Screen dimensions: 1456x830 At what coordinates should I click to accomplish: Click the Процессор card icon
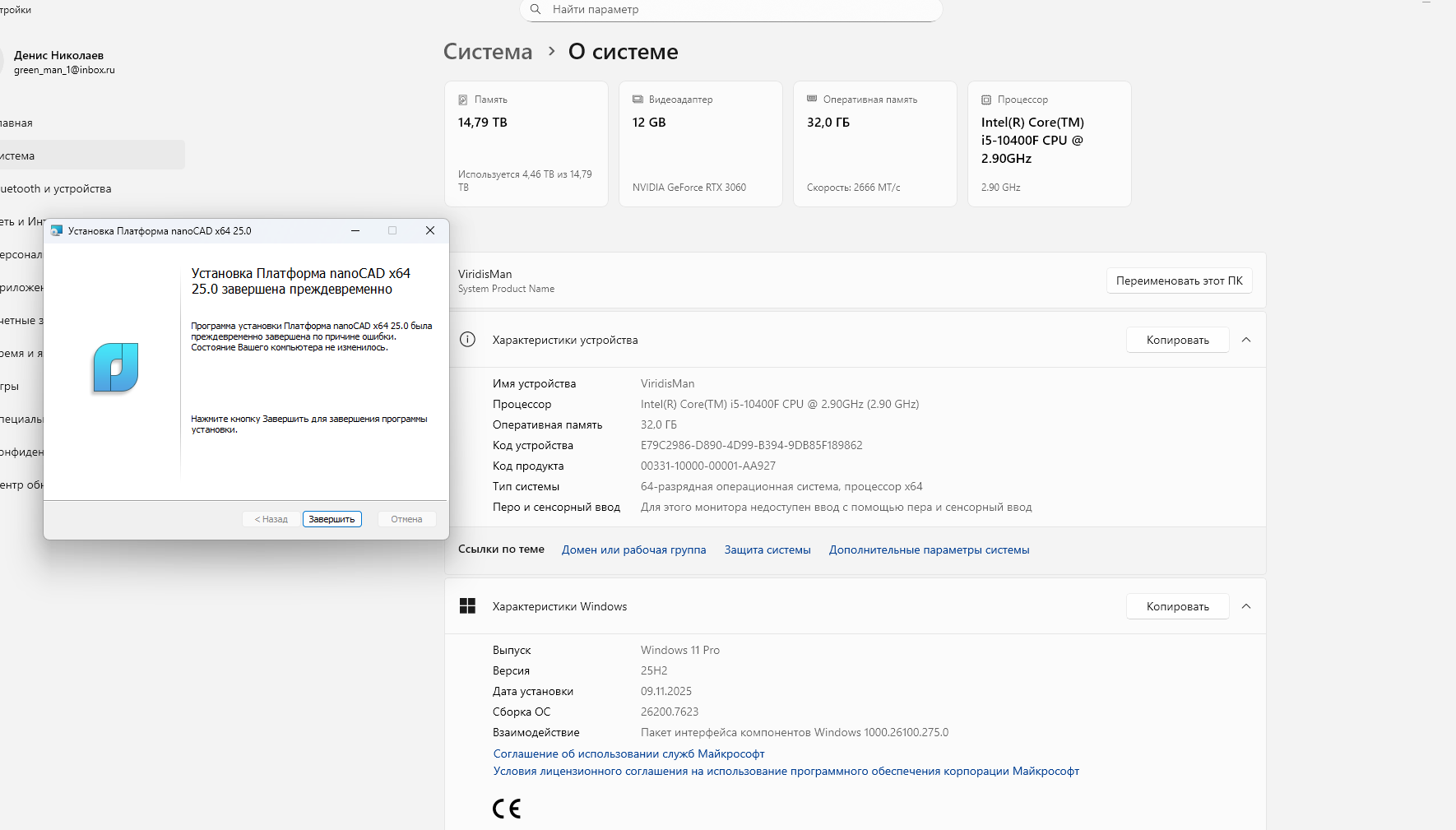point(986,100)
